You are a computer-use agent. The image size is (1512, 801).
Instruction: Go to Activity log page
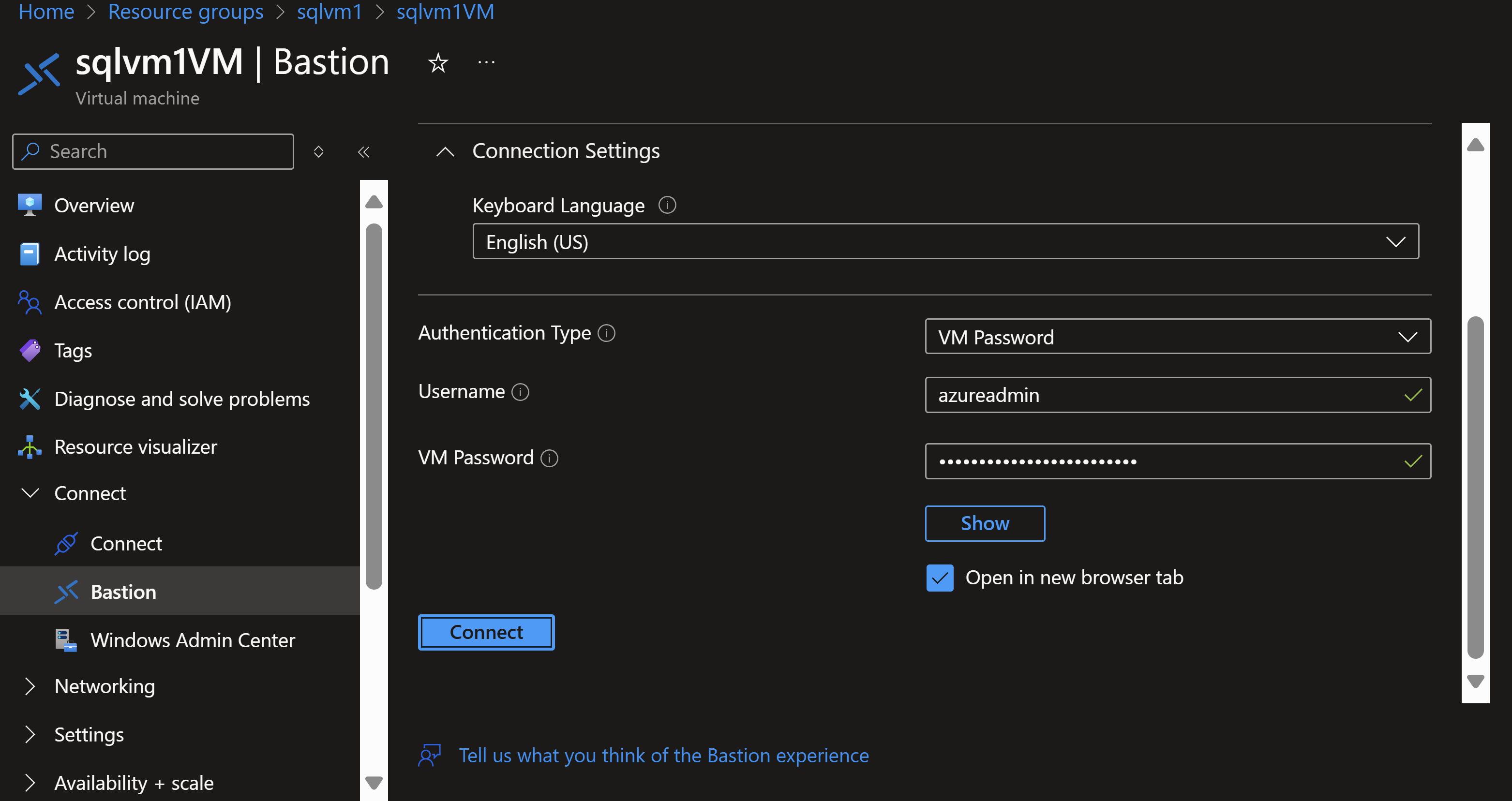point(102,254)
